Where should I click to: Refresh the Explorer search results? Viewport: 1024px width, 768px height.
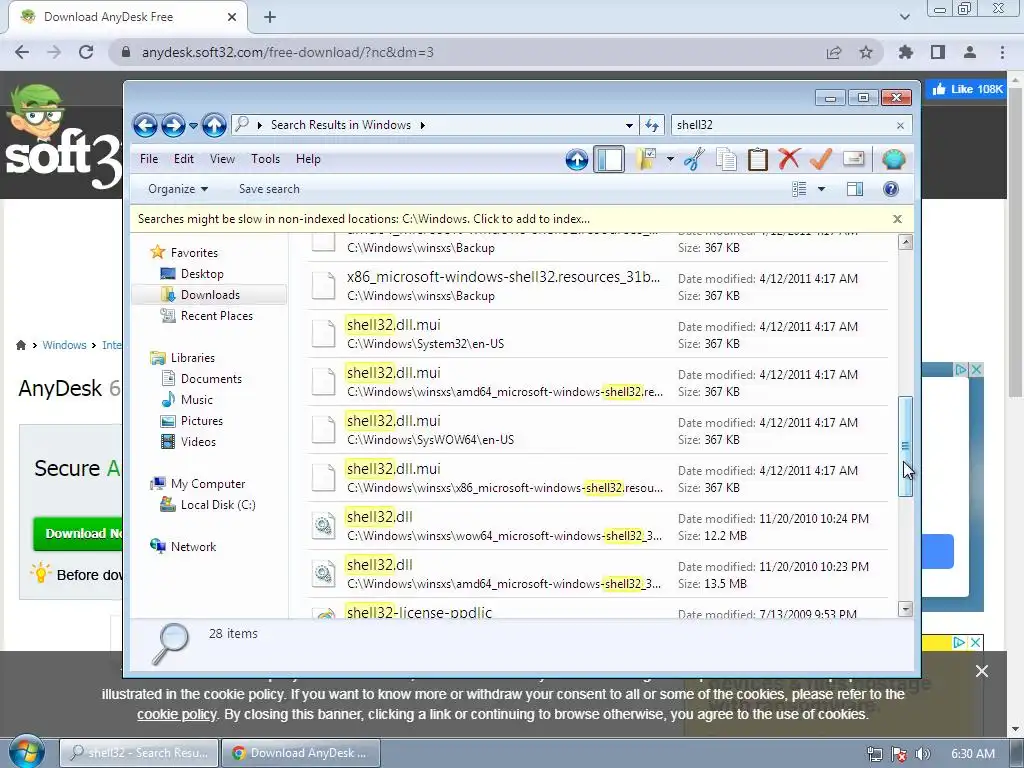tap(652, 125)
